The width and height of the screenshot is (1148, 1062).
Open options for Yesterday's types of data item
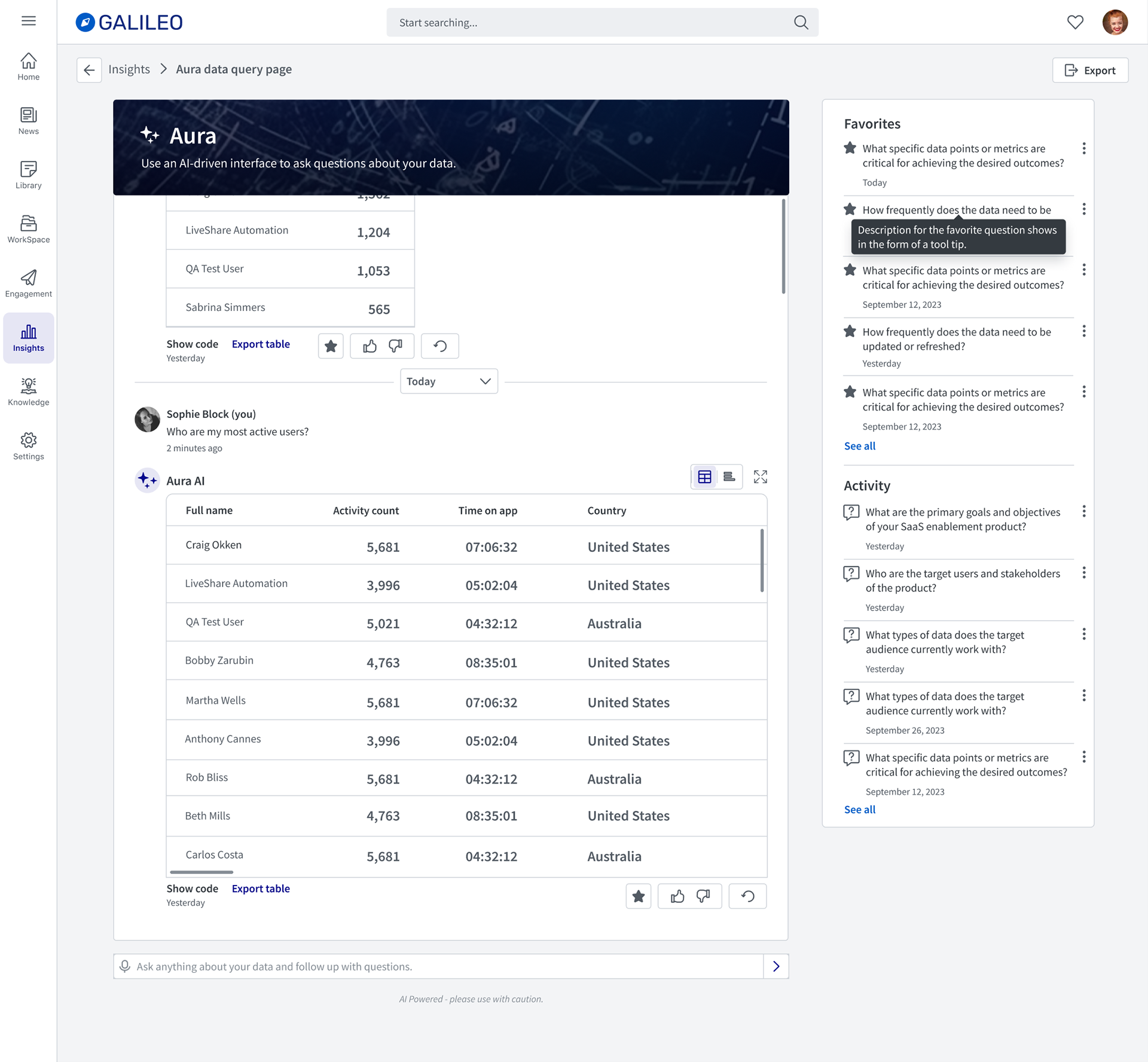[1084, 634]
